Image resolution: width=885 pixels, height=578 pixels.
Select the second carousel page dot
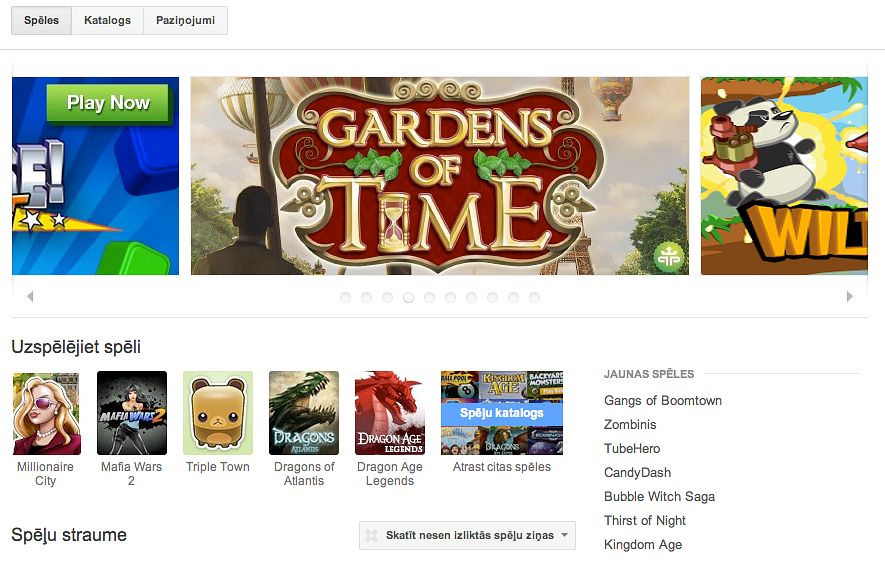coord(366,297)
